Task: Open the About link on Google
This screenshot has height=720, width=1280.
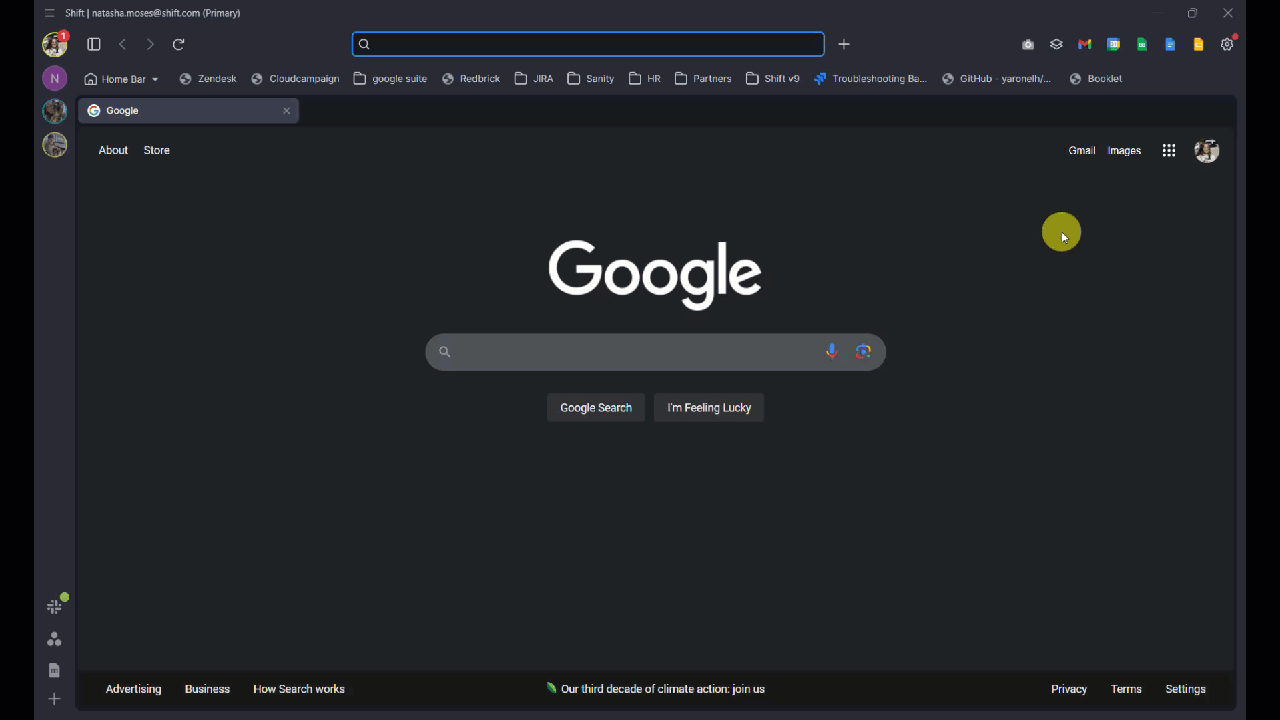Action: (x=113, y=150)
